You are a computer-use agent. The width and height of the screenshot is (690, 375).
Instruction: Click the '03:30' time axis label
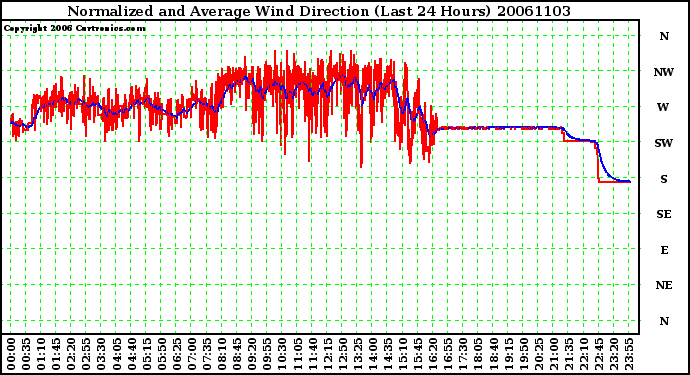pyautogui.click(x=102, y=354)
